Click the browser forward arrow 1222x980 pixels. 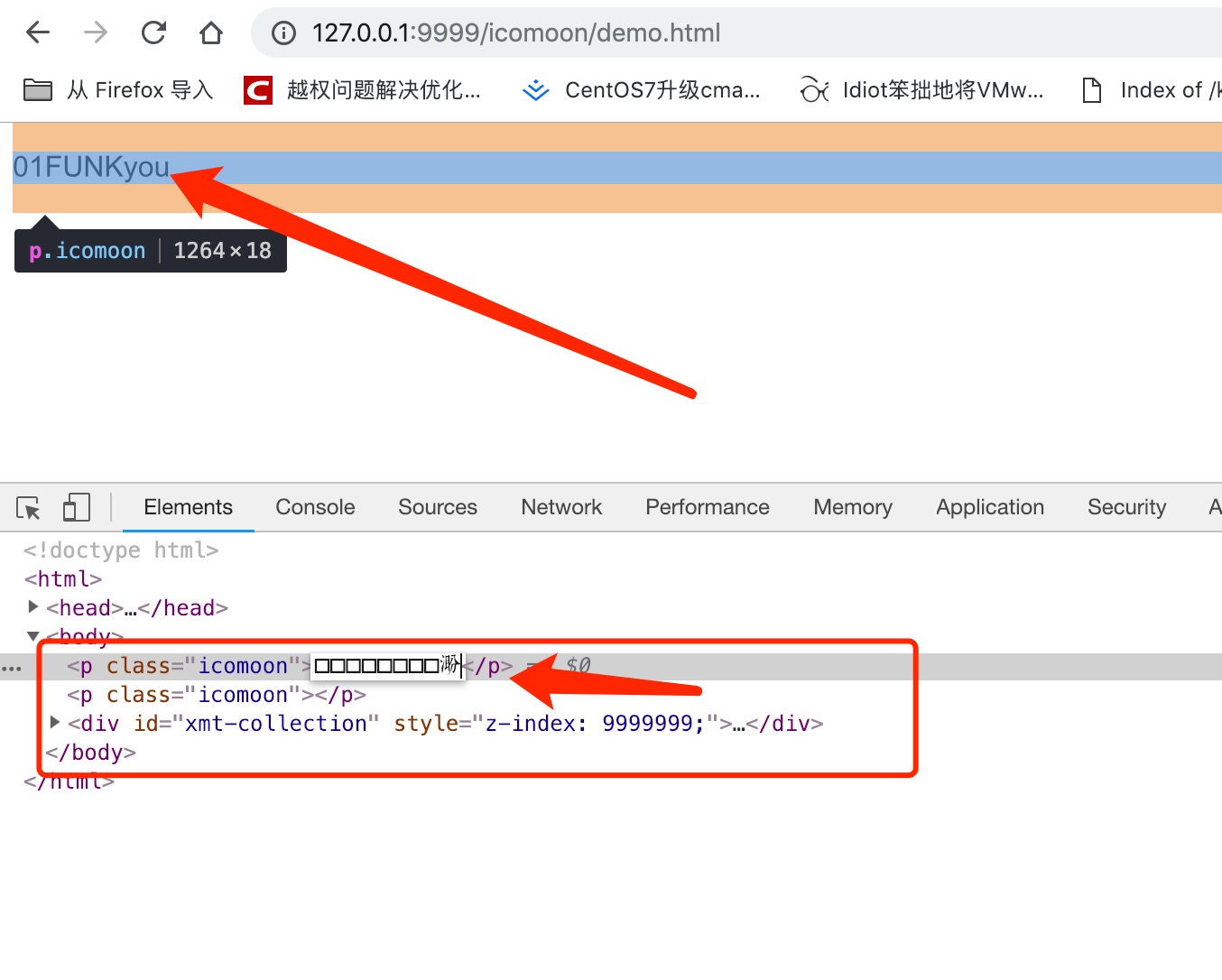click(96, 33)
